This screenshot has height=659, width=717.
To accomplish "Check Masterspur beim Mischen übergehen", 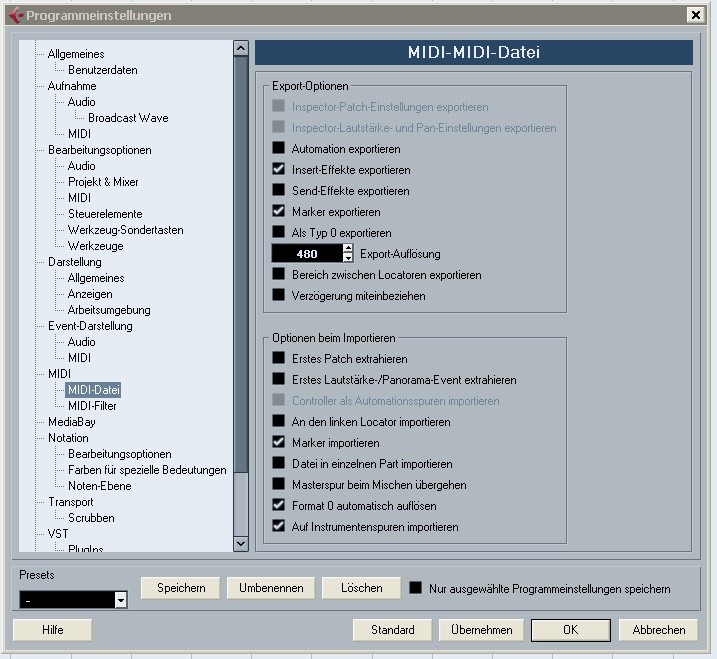I will pyautogui.click(x=278, y=485).
